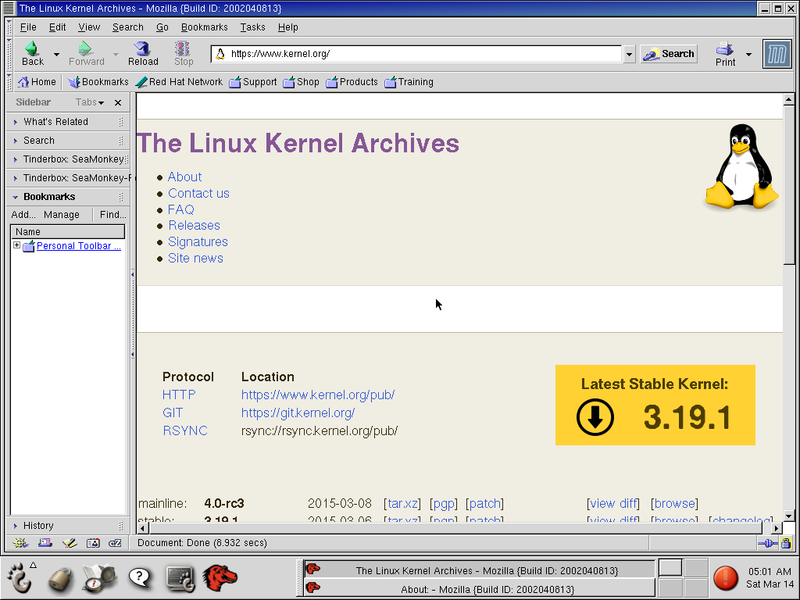Screen dimensions: 800x600
Task: Click the Stop loading icon
Action: (183, 53)
